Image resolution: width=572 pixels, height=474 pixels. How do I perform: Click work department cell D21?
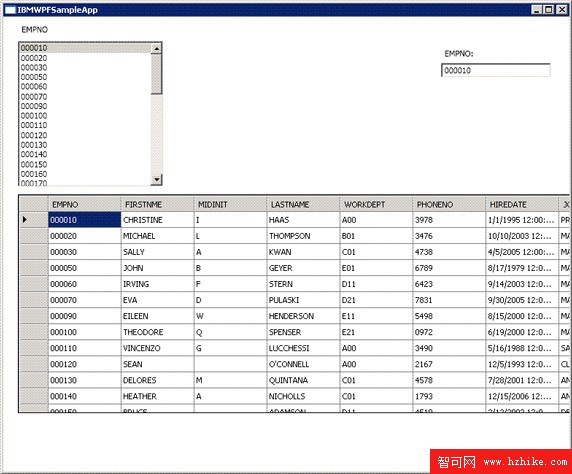(x=376, y=300)
